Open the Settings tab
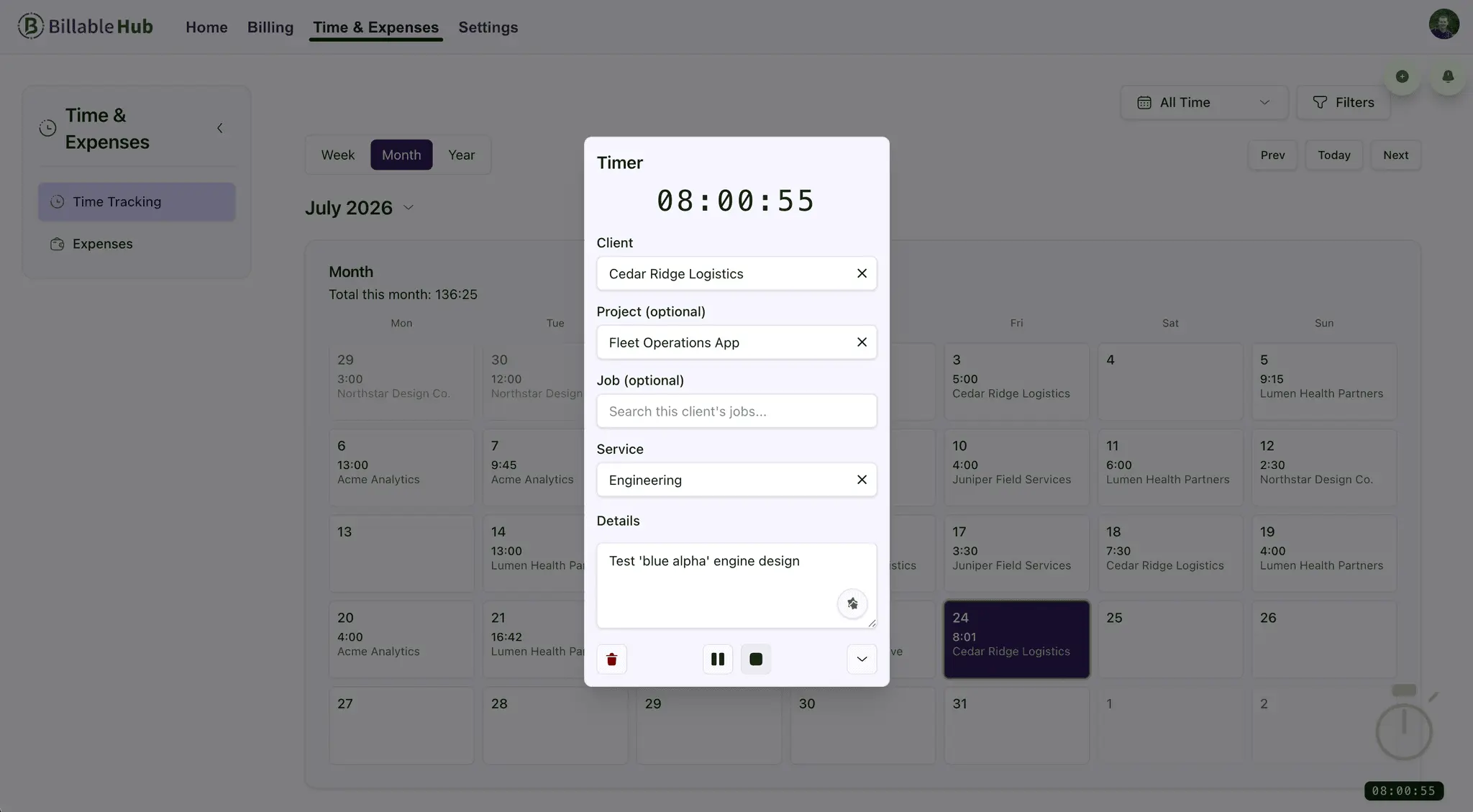Image resolution: width=1473 pixels, height=812 pixels. [488, 27]
